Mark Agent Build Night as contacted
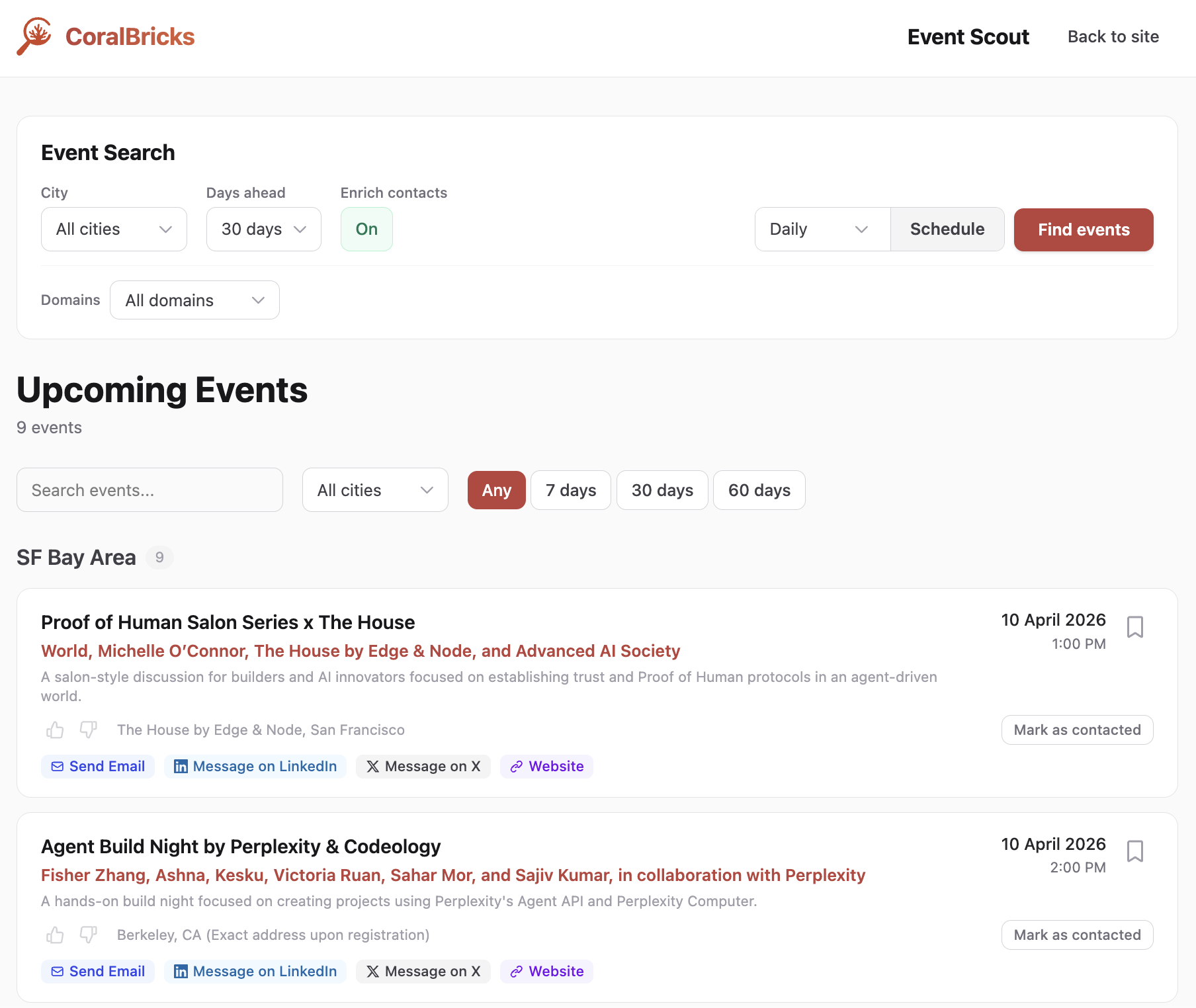This screenshot has width=1196, height=1008. (x=1077, y=935)
